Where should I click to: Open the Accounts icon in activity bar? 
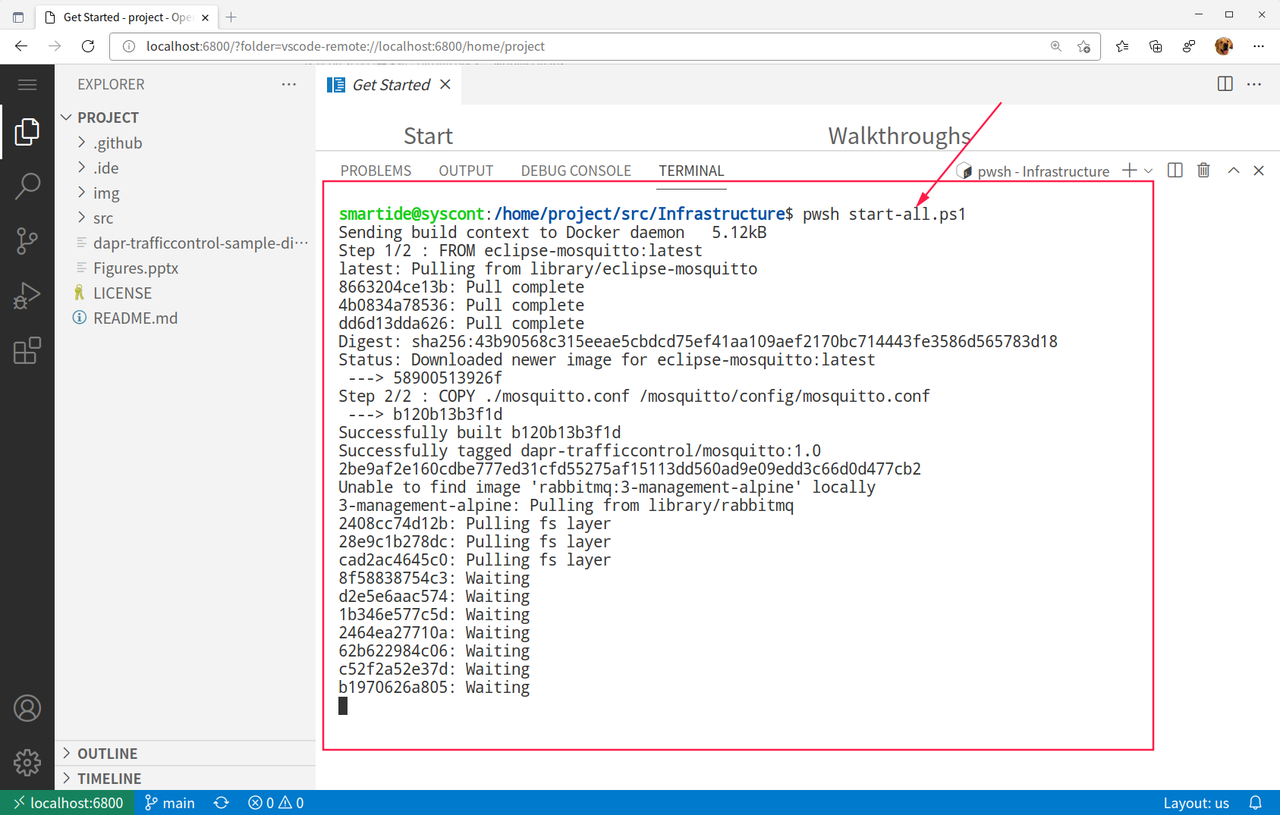coord(27,708)
